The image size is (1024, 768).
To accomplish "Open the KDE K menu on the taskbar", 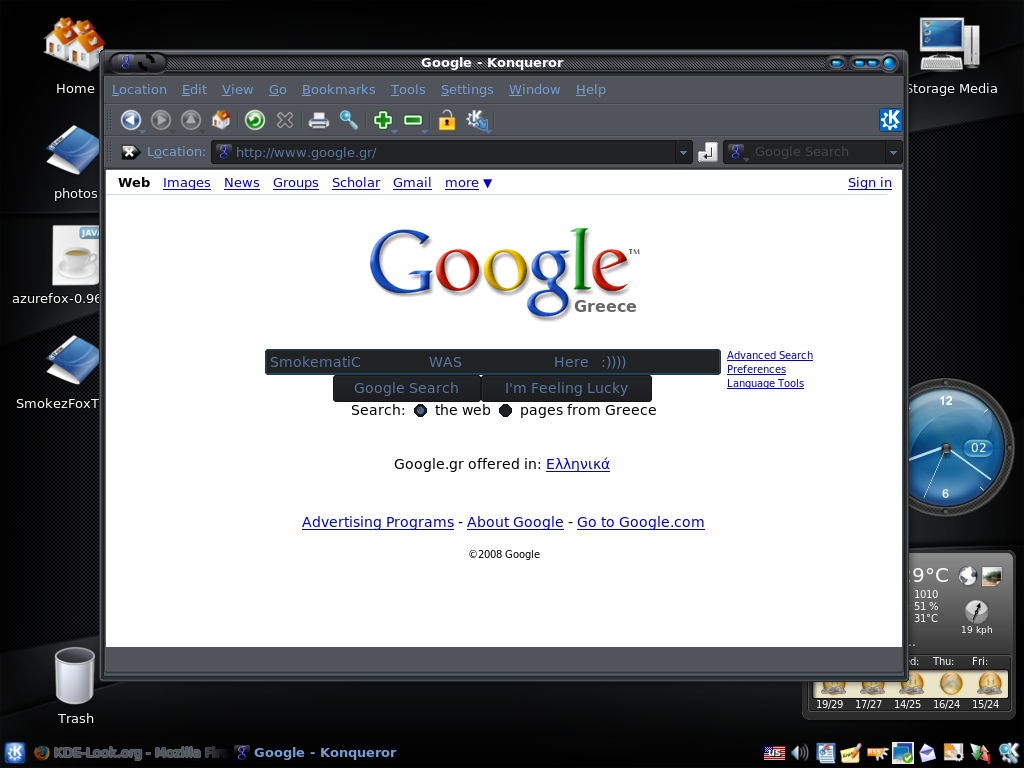I will 14,753.
